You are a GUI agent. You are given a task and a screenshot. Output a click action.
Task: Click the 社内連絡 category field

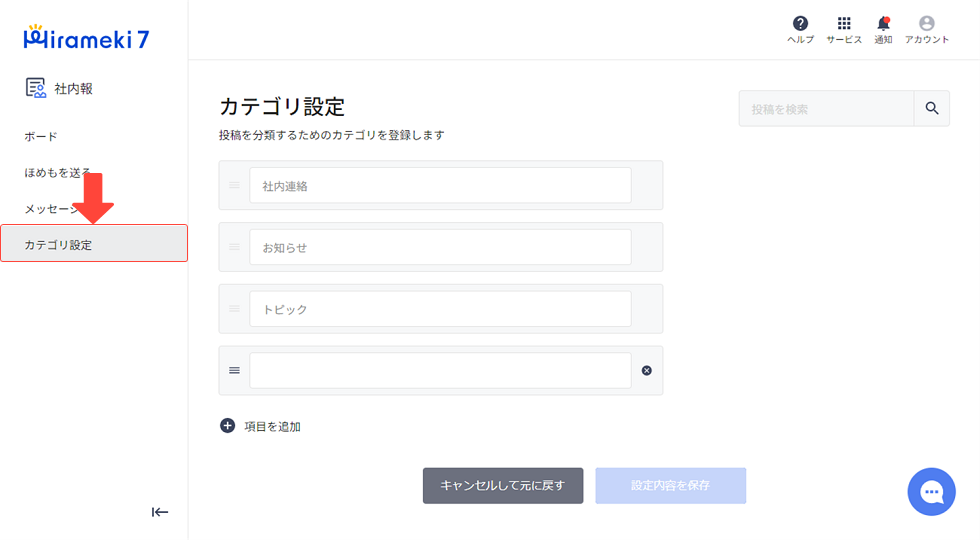pyautogui.click(x=440, y=185)
